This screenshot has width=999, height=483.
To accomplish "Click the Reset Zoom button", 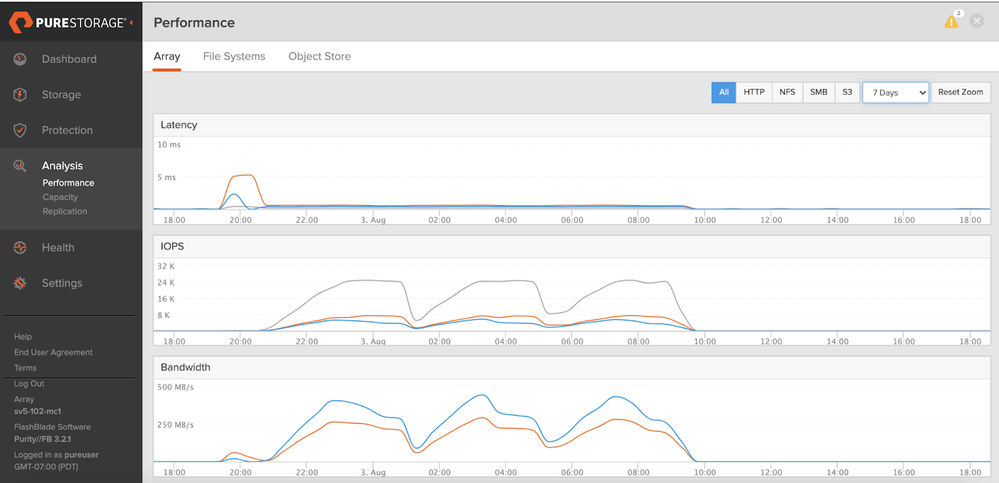I will pyautogui.click(x=961, y=92).
